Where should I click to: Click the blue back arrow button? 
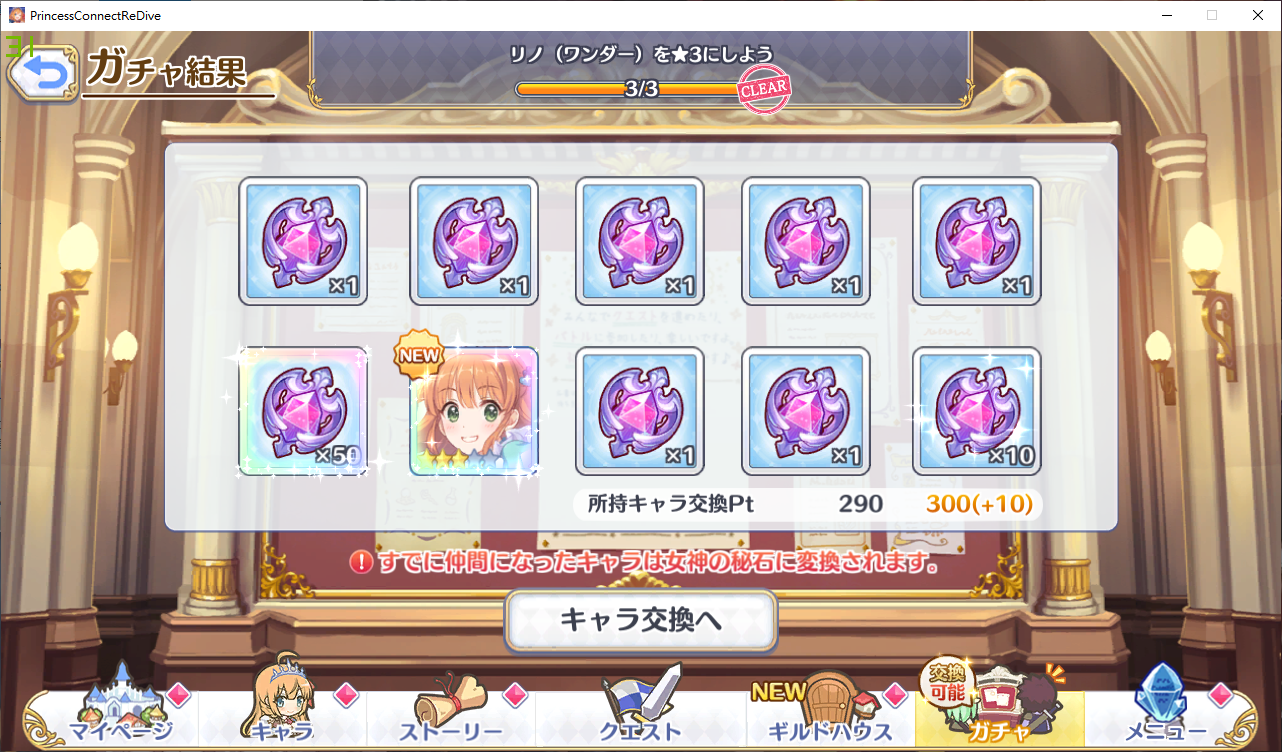point(43,72)
